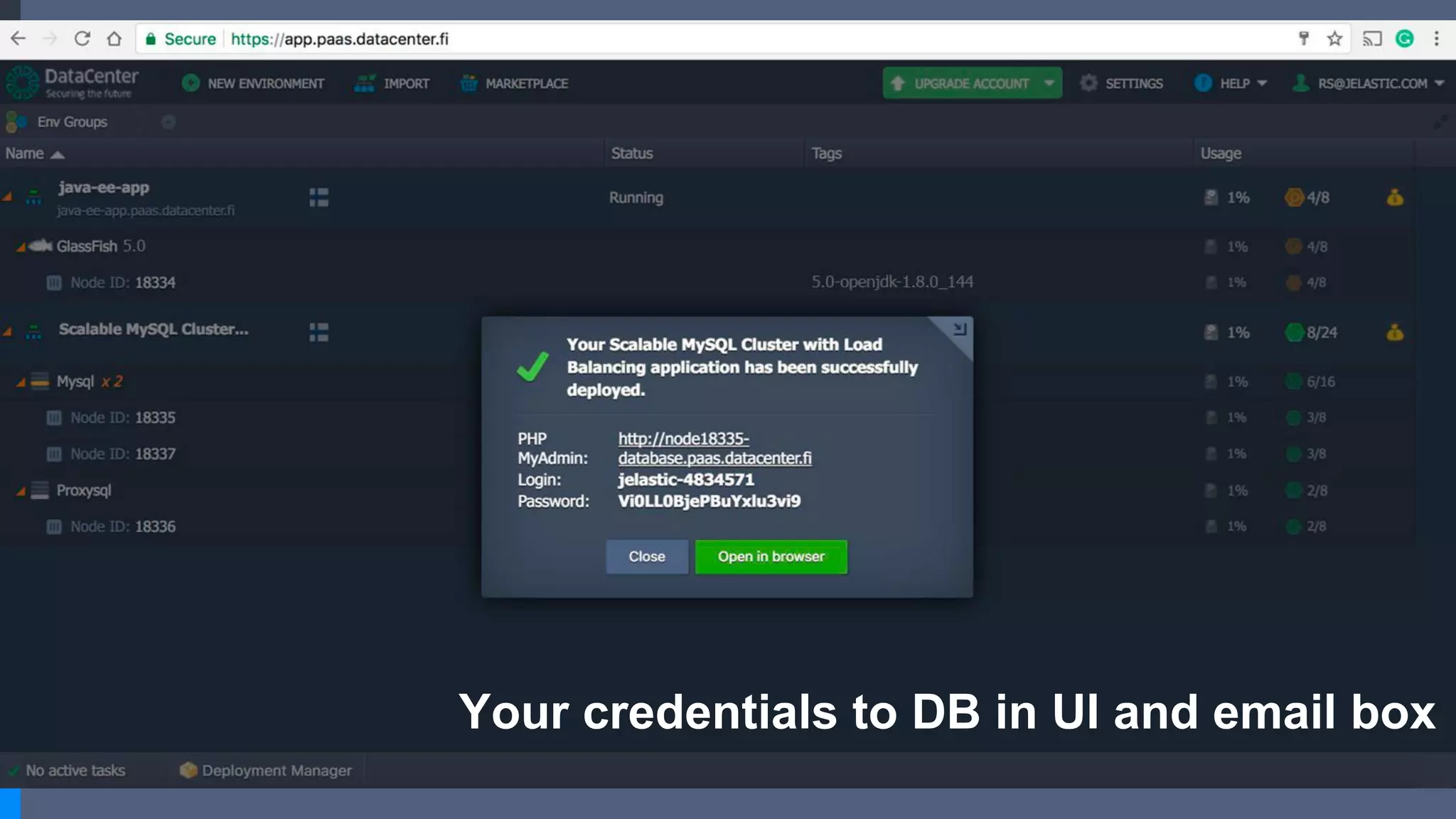
Task: Bookmark page with star icon
Action: point(1334,39)
